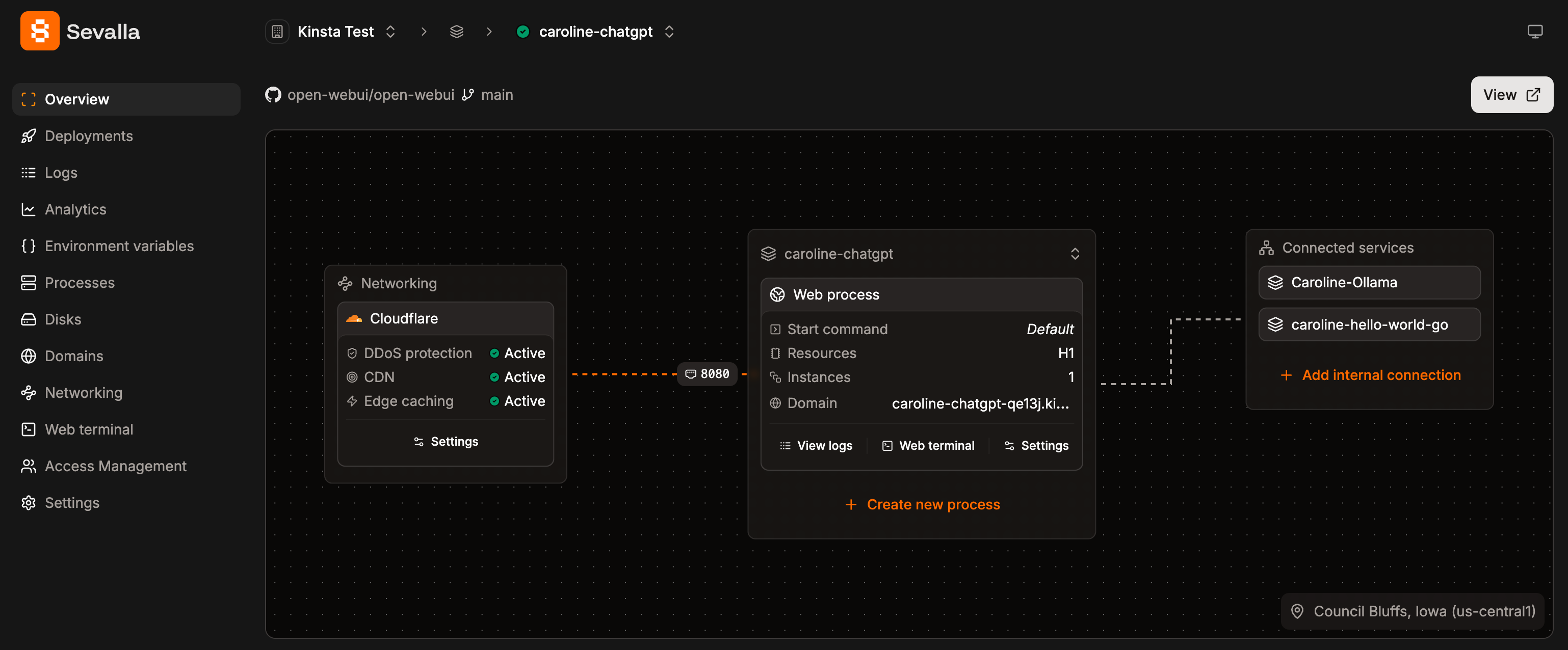Open the Disks section
1568x650 pixels.
click(63, 318)
